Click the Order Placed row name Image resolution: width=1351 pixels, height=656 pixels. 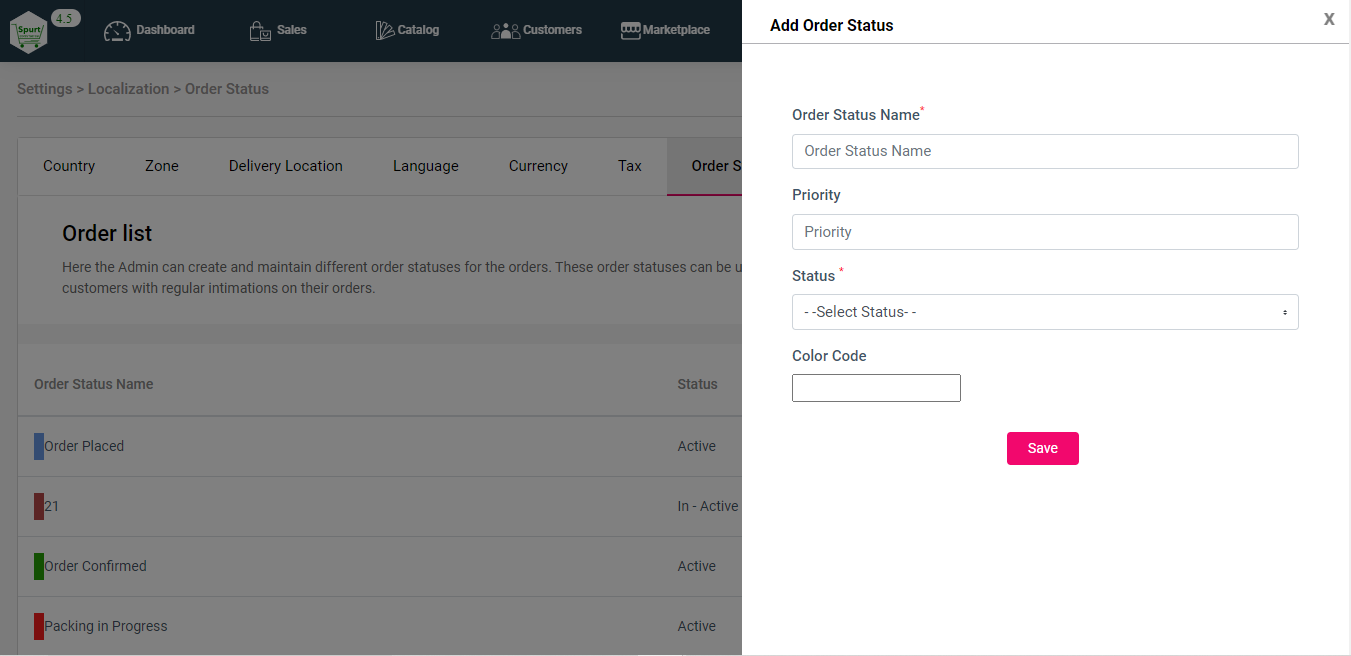pos(84,446)
